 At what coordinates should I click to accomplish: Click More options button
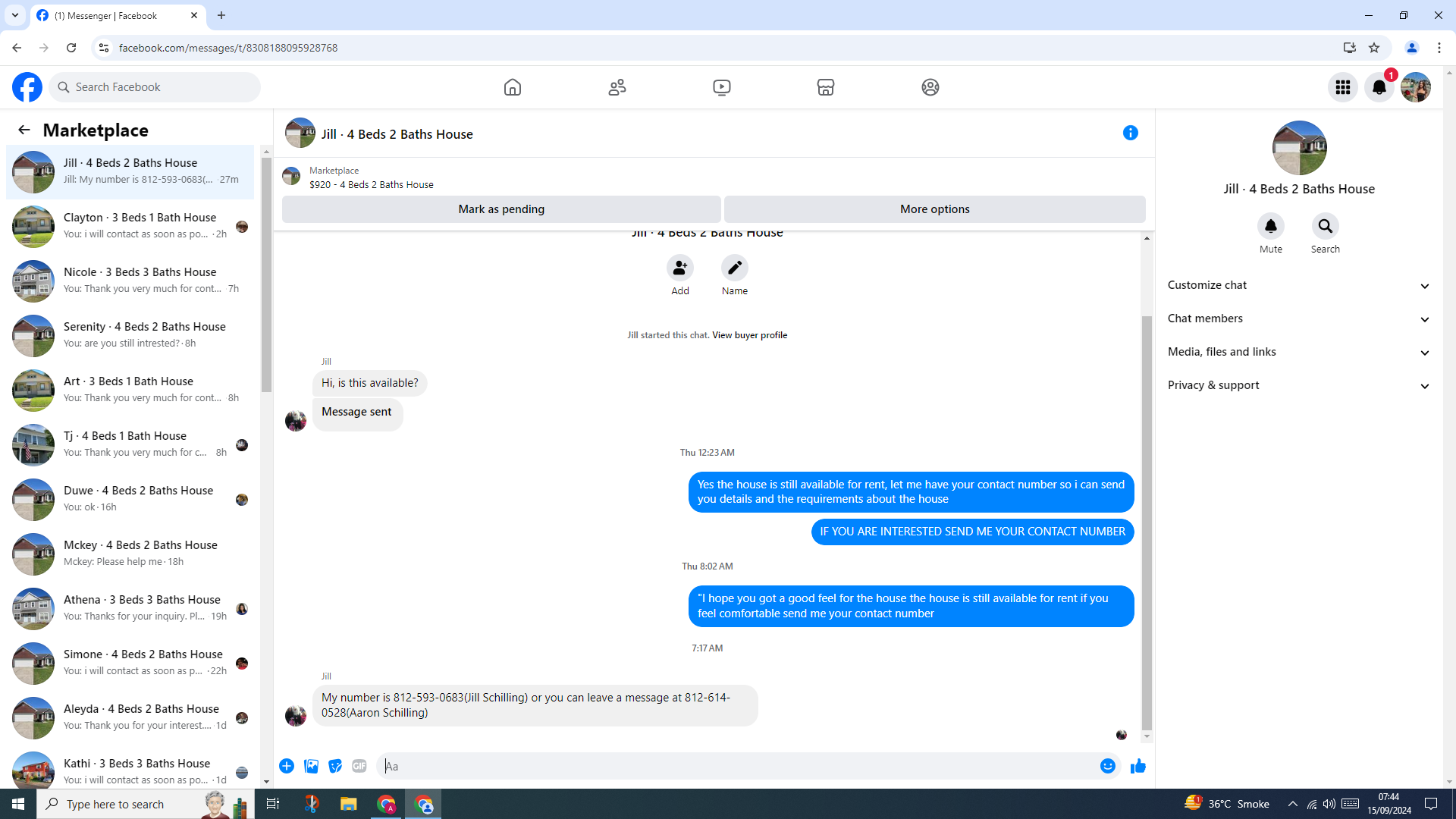935,209
